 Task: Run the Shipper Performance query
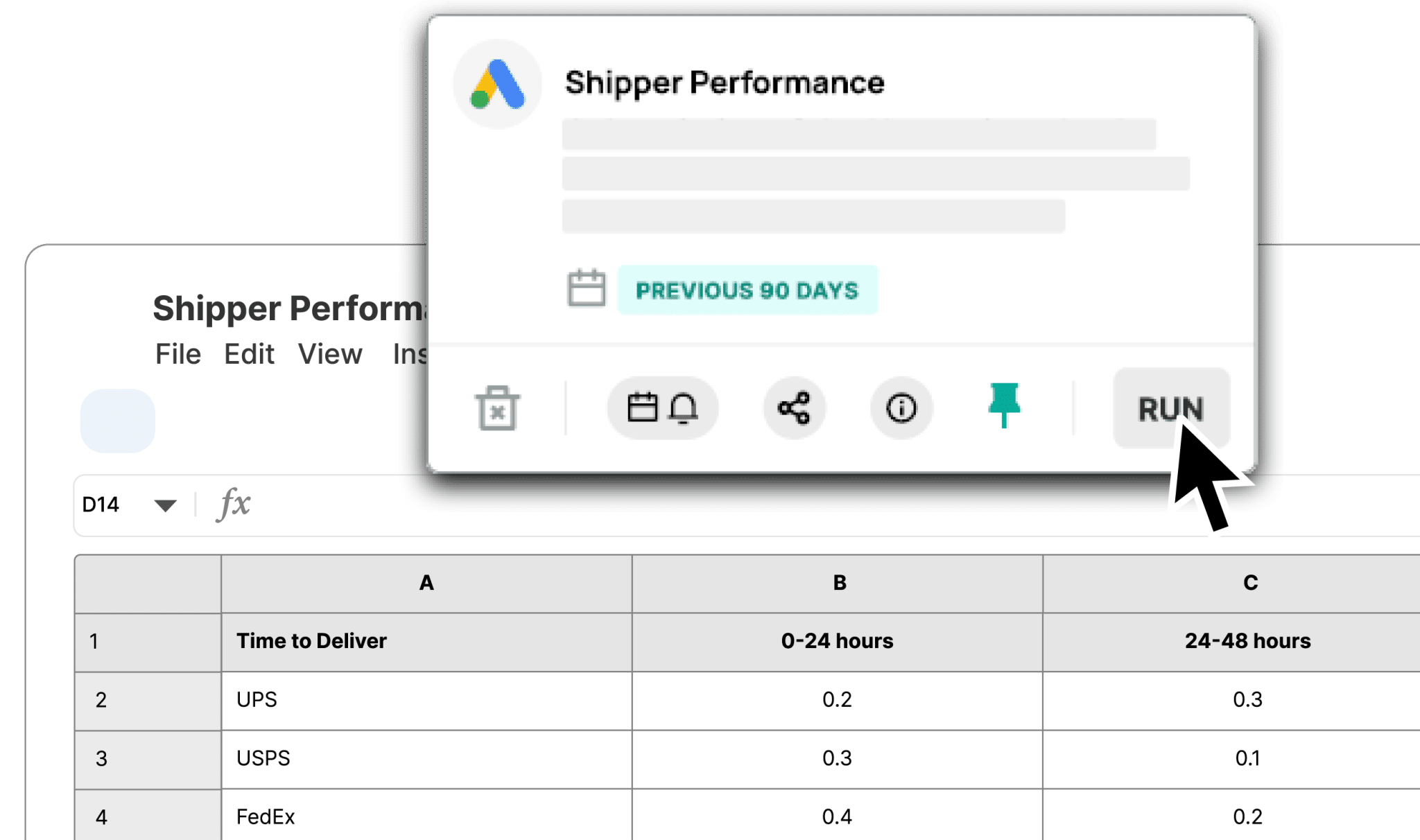tap(1171, 408)
